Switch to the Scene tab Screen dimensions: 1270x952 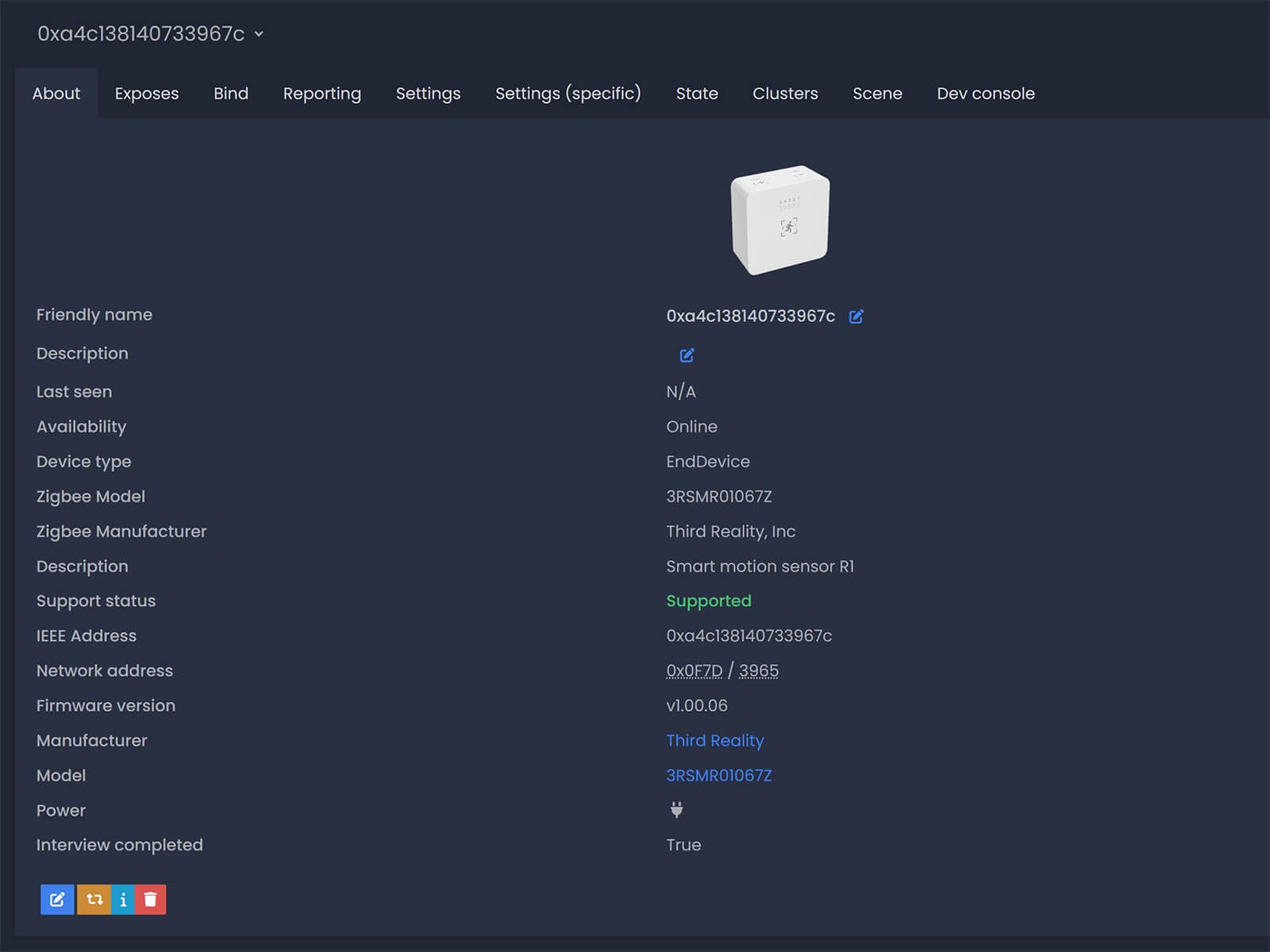click(877, 94)
